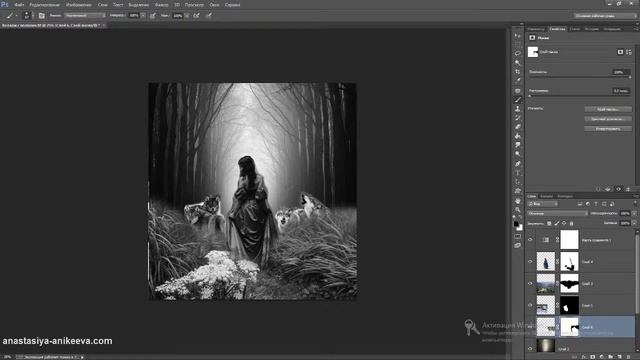The image size is (640, 360).
Task: Create new adjustment layer icon
Action: coord(602,356)
